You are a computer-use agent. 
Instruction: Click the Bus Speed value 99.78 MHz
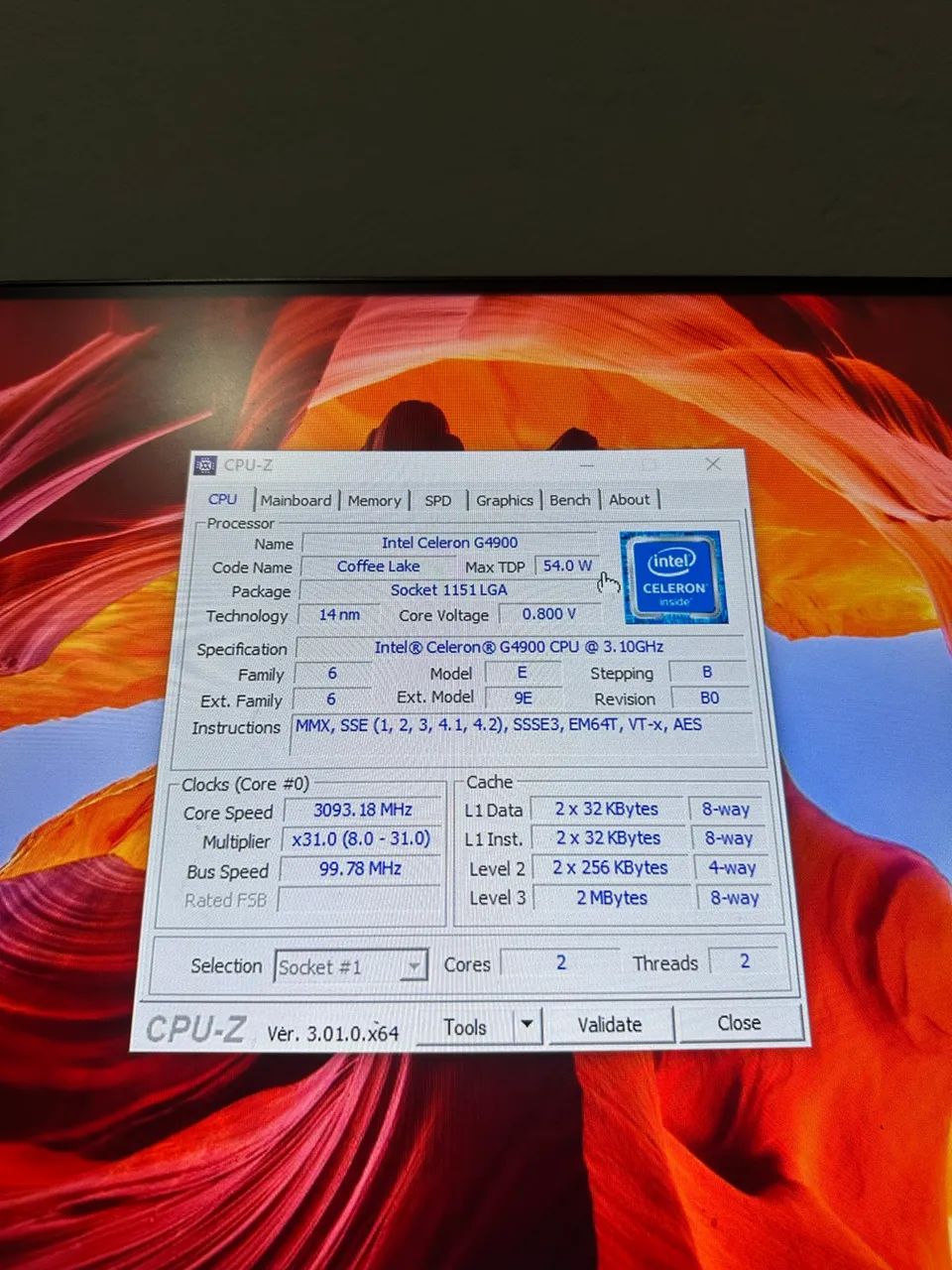click(360, 869)
